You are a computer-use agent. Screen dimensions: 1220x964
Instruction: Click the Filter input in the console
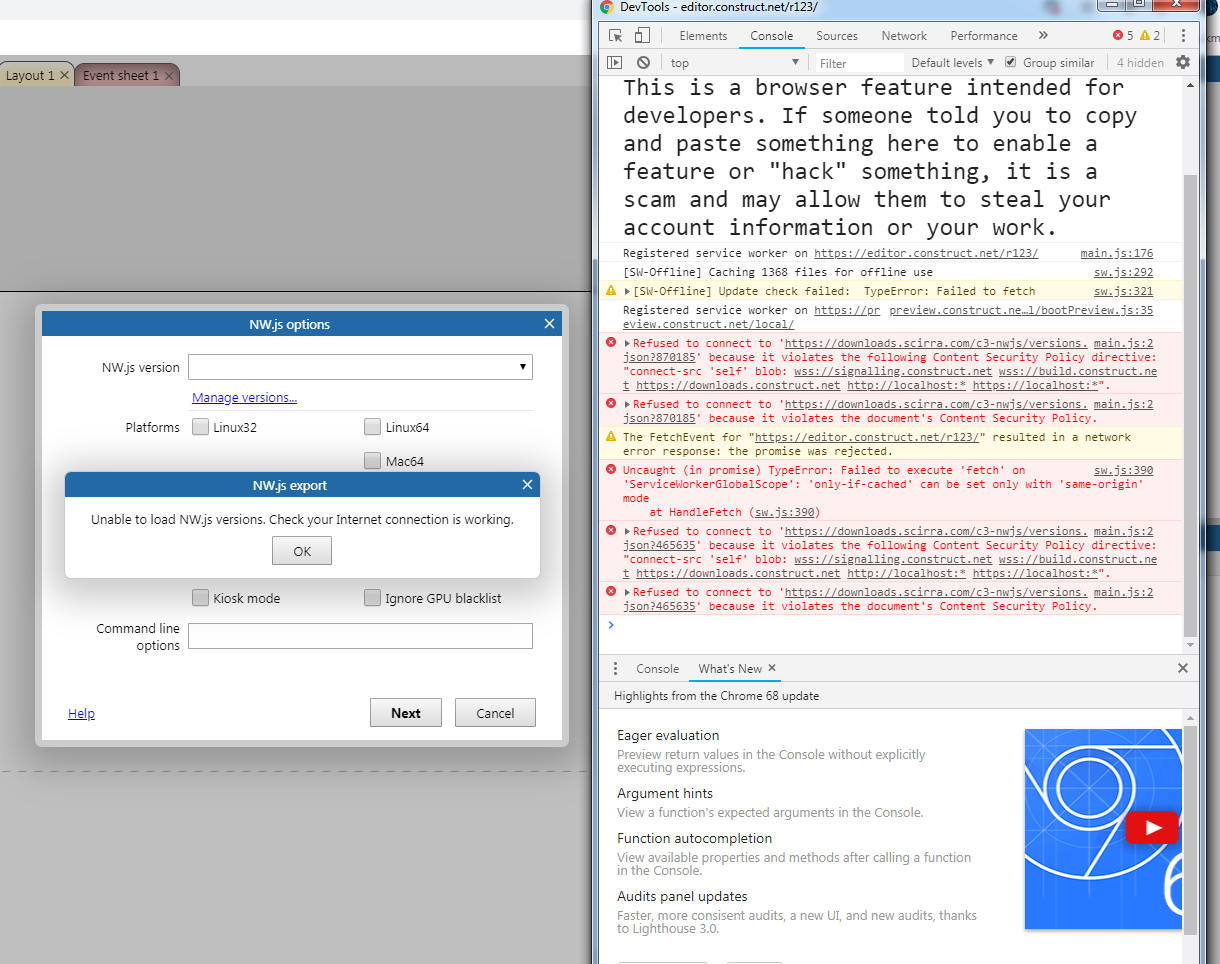tap(858, 62)
